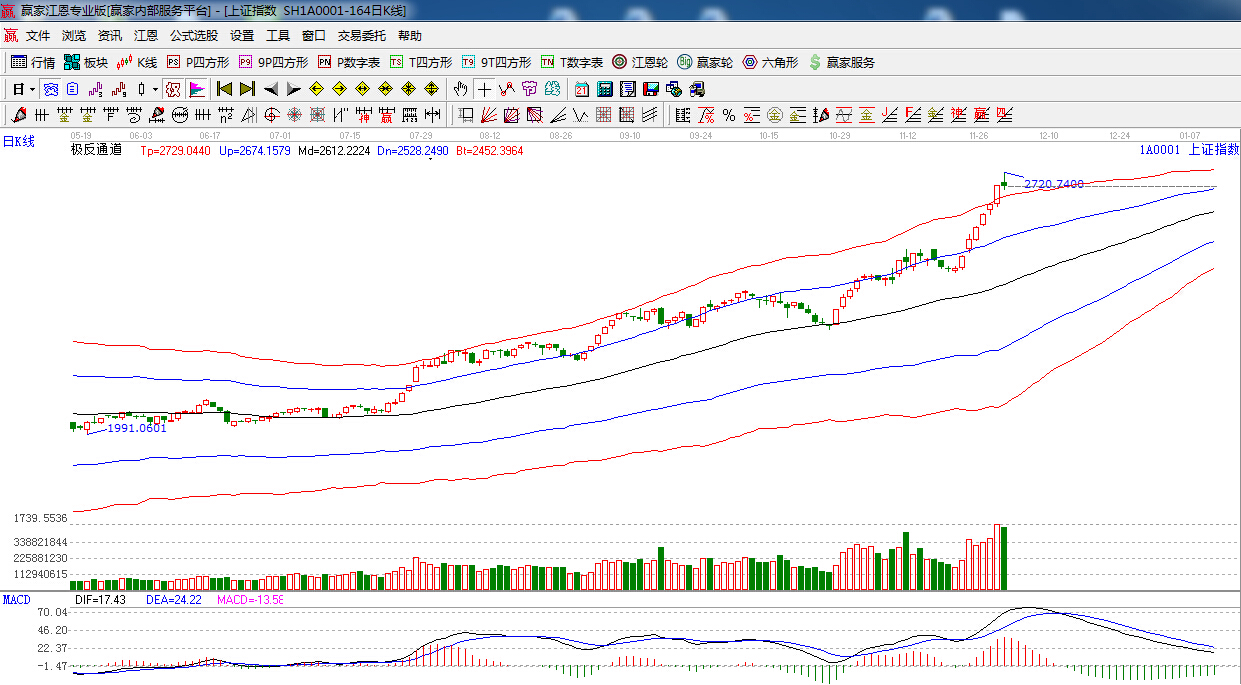Jump to first bar with skip-to-start arrow
Viewport: 1241px width, 685px height.
click(225, 89)
